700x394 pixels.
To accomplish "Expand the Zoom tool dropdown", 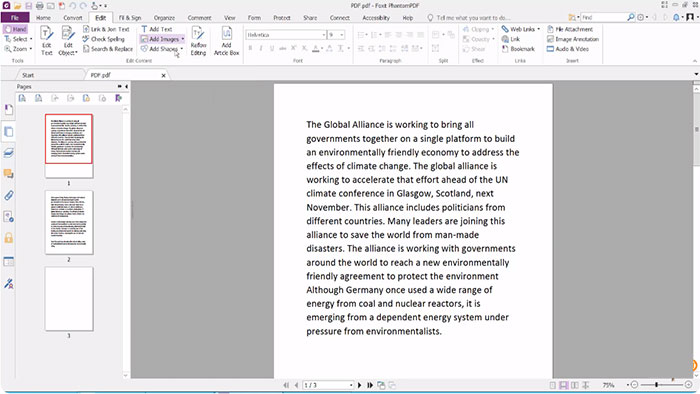I will [30, 49].
